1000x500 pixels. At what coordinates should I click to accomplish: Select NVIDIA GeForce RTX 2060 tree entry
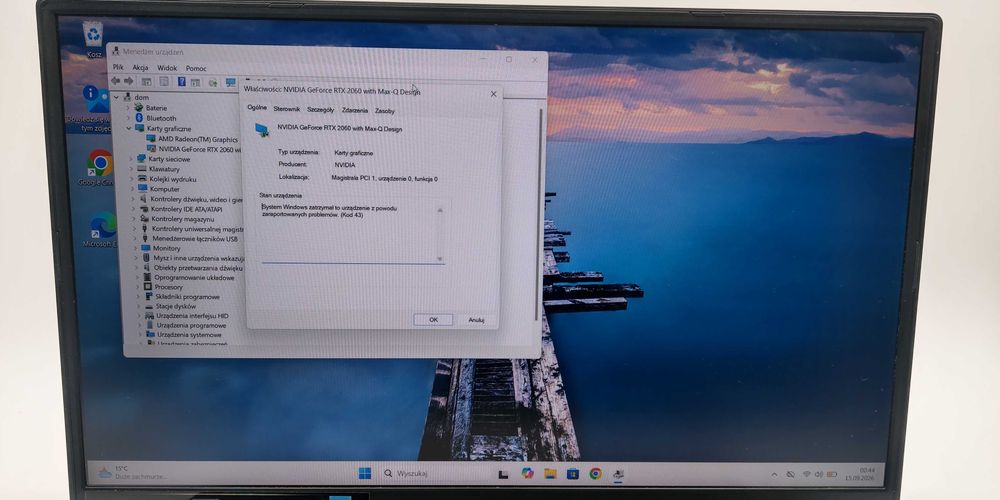click(200, 149)
